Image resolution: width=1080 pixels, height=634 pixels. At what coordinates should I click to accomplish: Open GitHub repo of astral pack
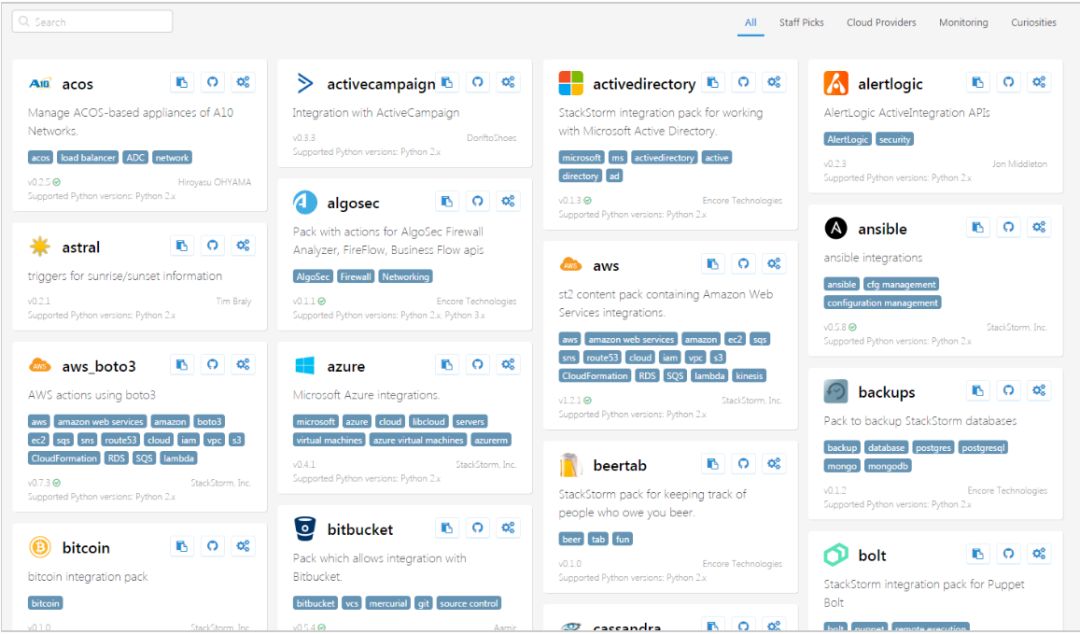(212, 245)
